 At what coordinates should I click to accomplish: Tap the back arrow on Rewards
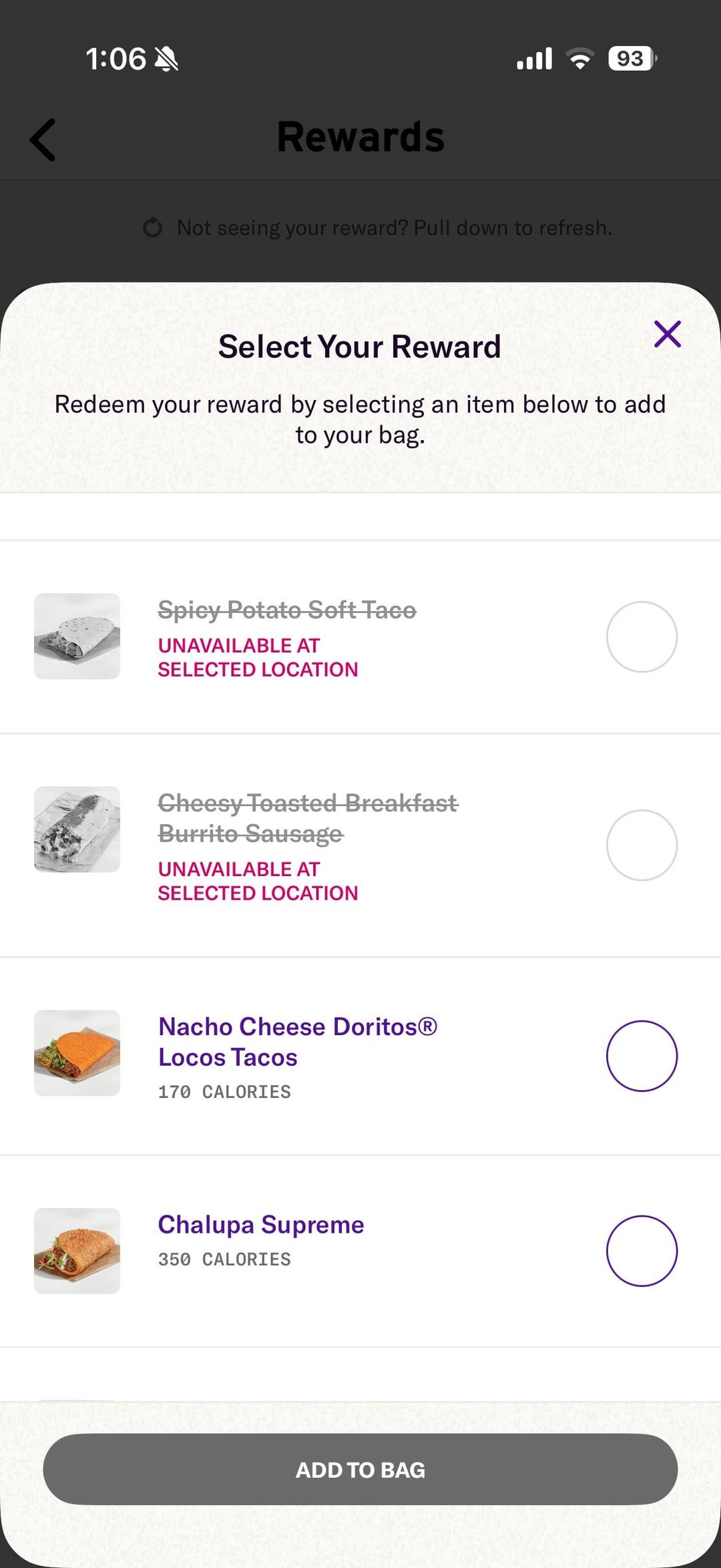click(43, 140)
